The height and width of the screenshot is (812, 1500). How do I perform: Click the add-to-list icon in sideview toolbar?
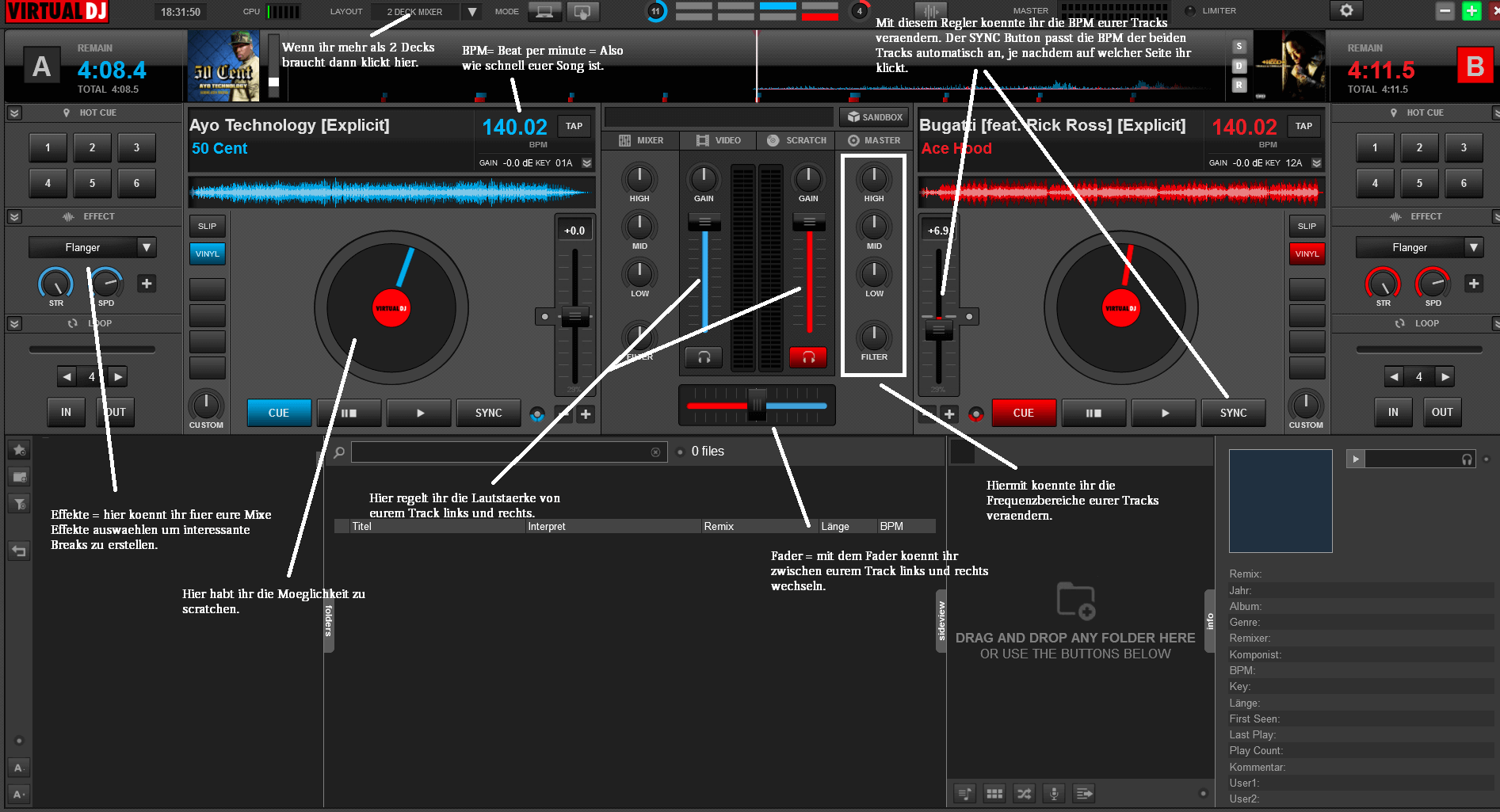pyautogui.click(x=1084, y=793)
